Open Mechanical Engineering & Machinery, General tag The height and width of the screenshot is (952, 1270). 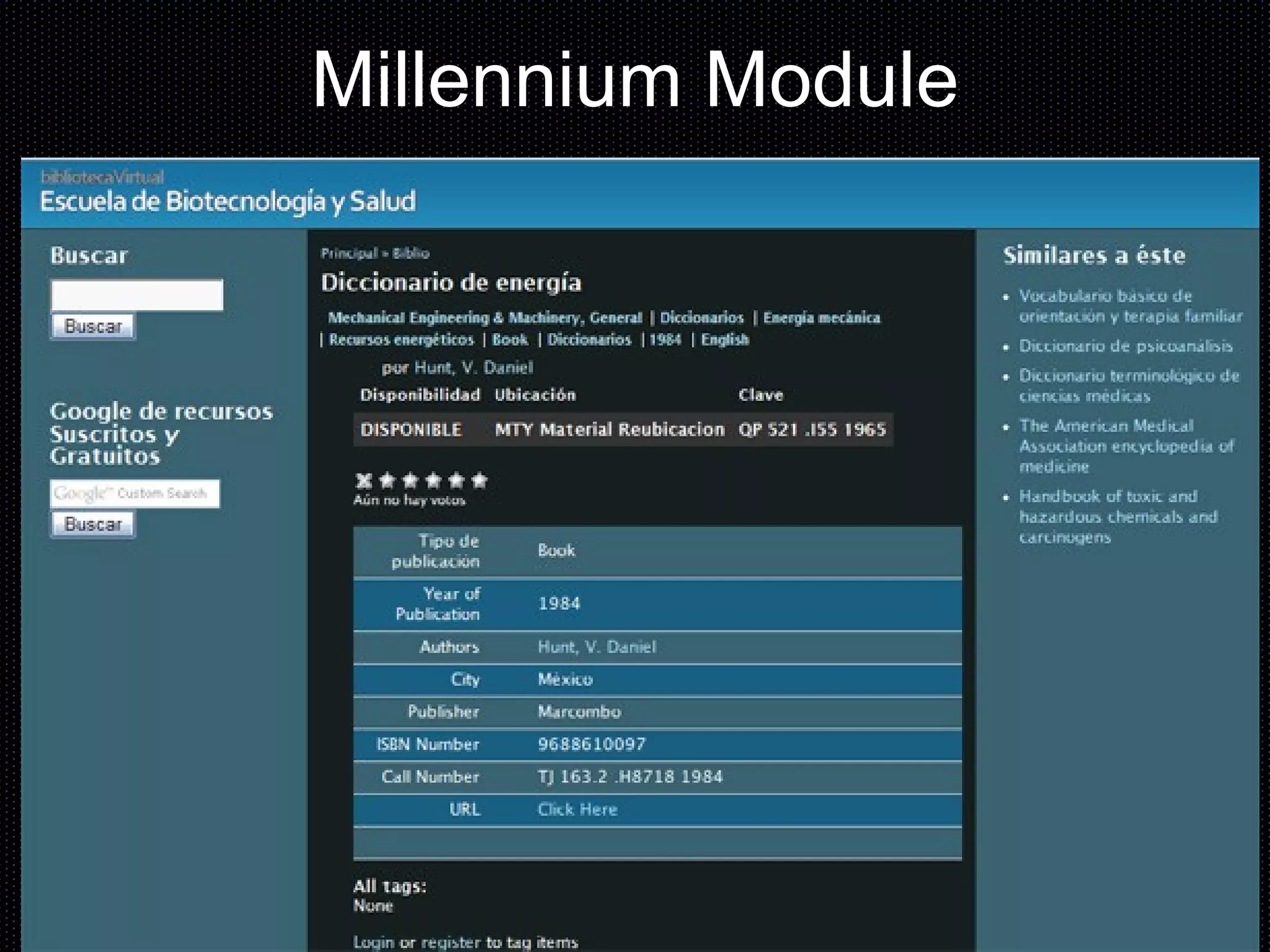[x=485, y=318]
